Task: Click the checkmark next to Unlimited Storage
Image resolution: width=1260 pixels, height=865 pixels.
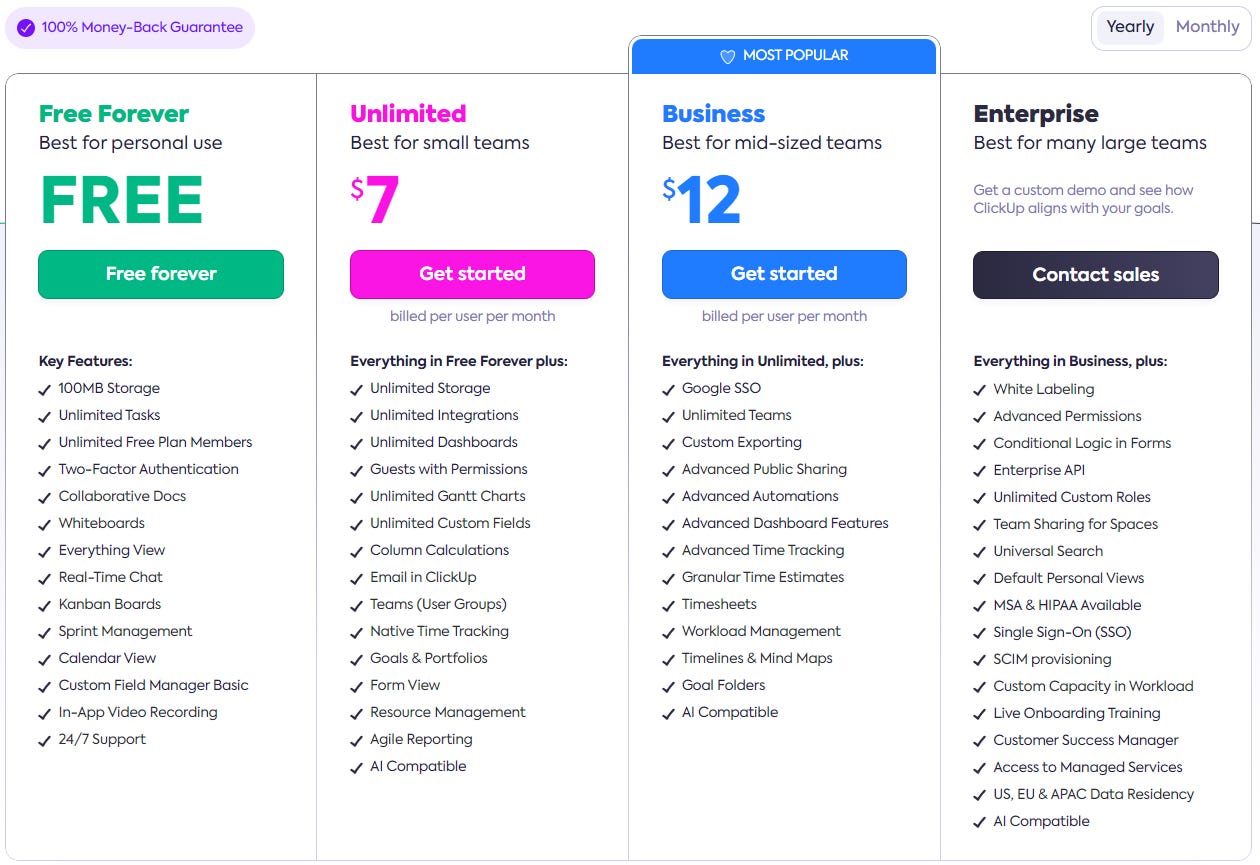Action: 356,388
